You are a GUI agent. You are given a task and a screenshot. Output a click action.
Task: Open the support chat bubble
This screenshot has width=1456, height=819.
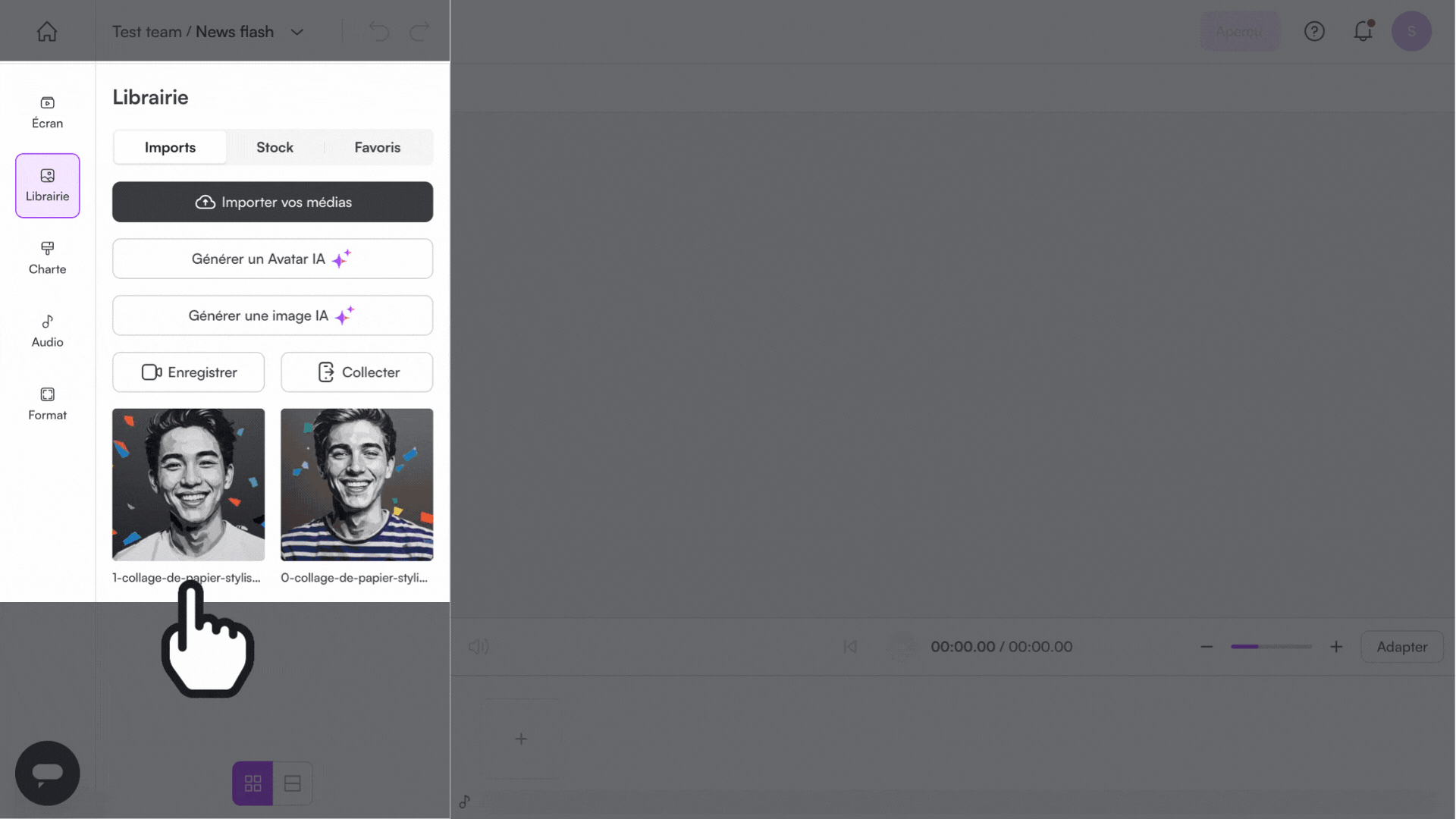[x=47, y=773]
